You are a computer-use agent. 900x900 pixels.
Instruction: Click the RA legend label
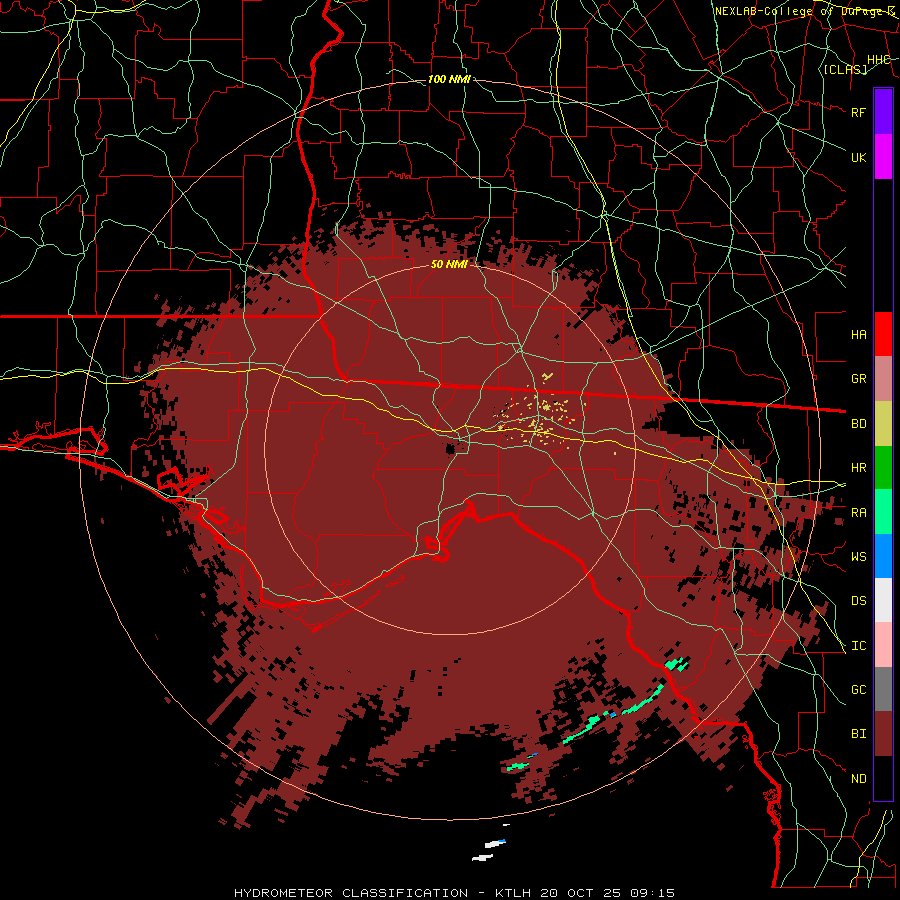point(858,513)
